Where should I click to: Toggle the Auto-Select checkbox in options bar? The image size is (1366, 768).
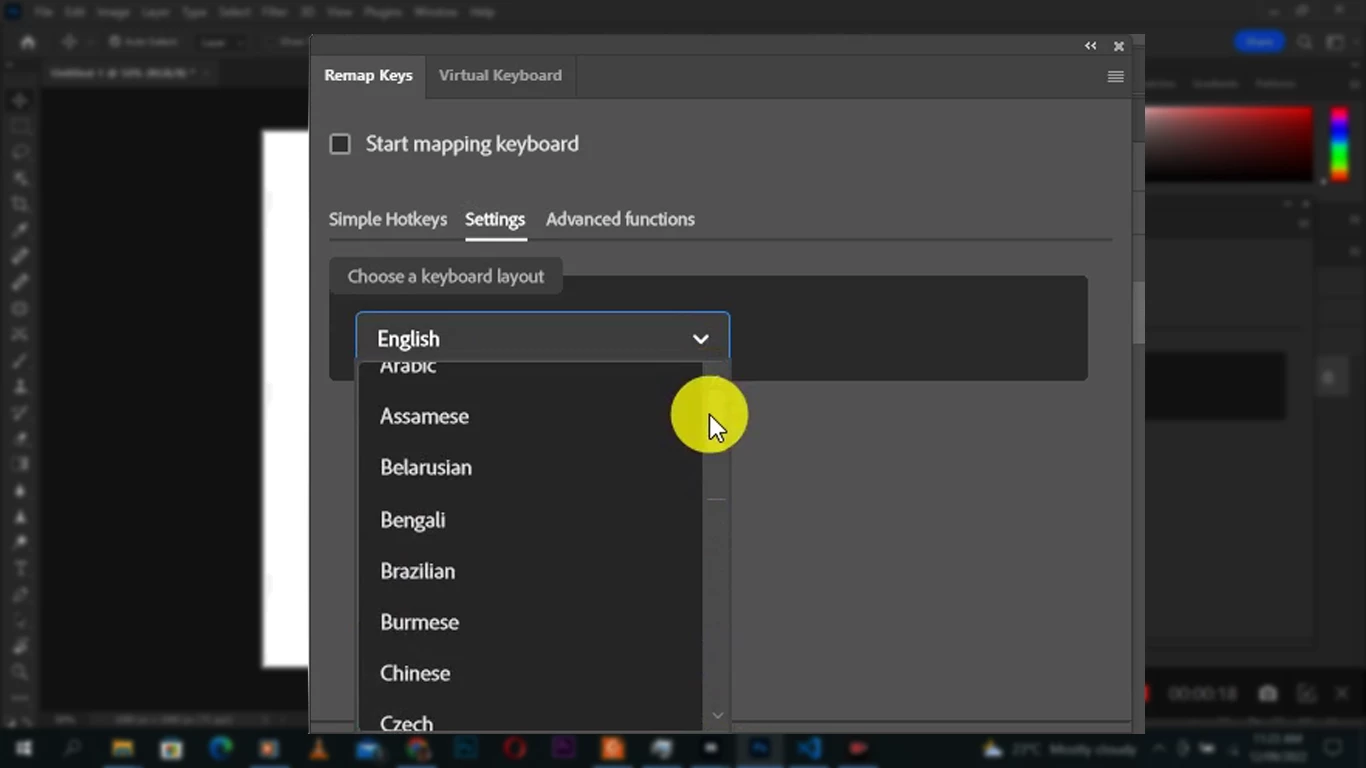pyautogui.click(x=115, y=42)
